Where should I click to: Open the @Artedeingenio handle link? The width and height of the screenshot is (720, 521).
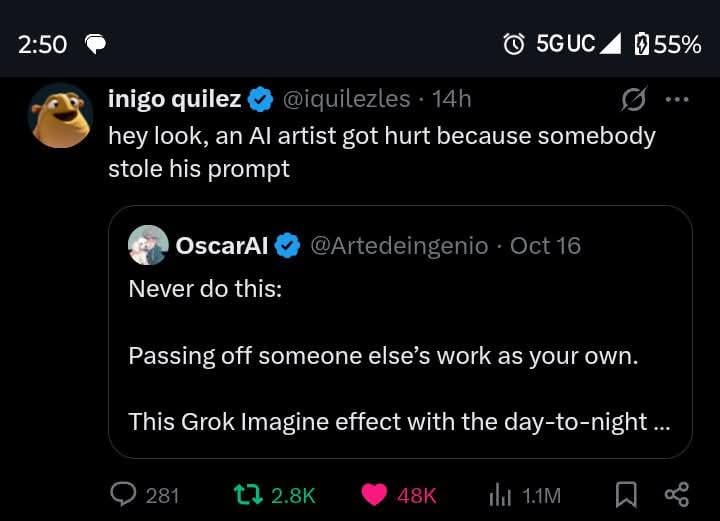pos(400,245)
